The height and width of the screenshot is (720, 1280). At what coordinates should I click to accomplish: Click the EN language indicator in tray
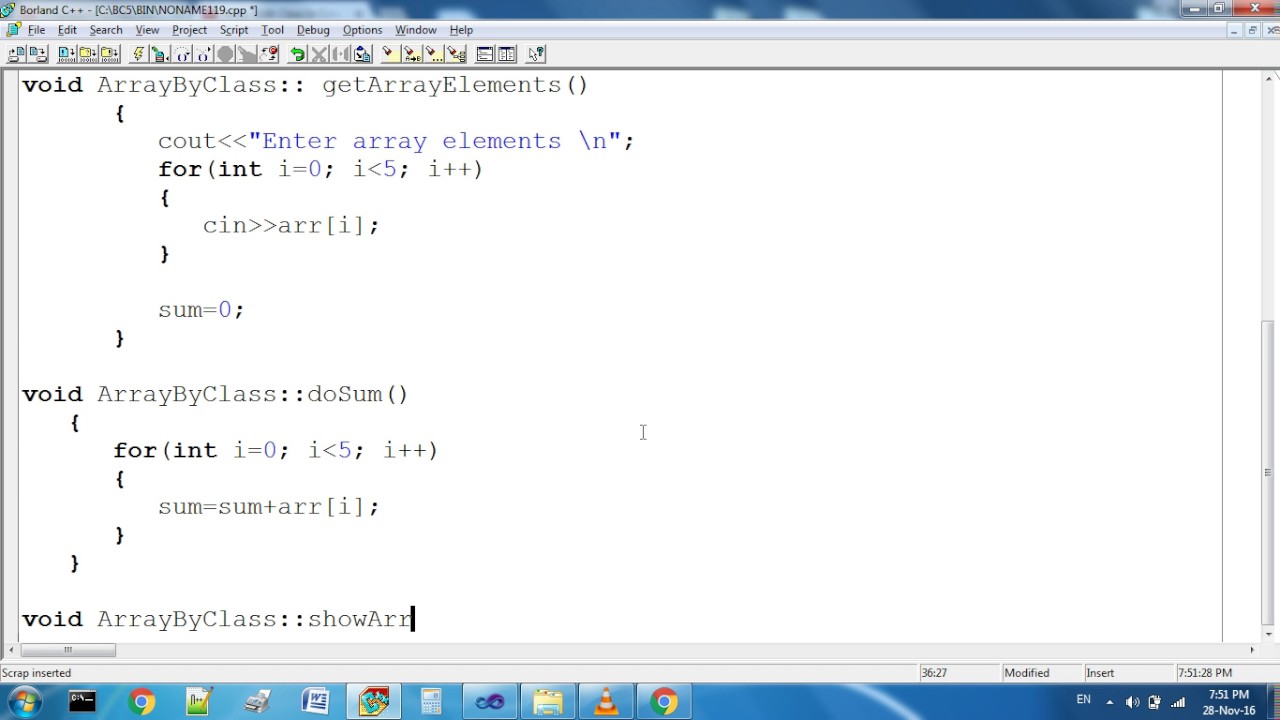tap(1083, 699)
